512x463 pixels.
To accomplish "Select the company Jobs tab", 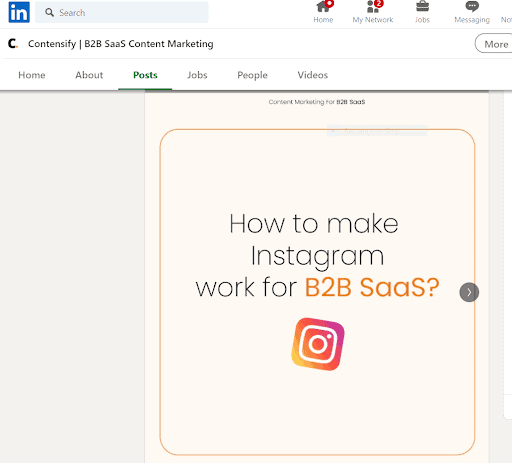I will (x=197, y=75).
